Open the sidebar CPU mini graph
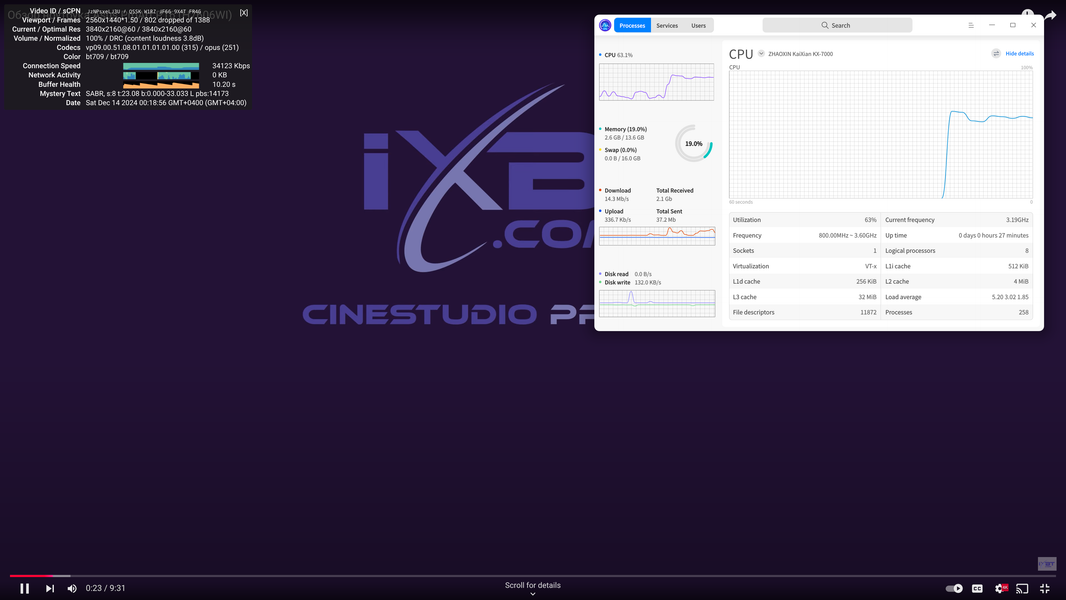The height and width of the screenshot is (600, 1066). coord(657,82)
